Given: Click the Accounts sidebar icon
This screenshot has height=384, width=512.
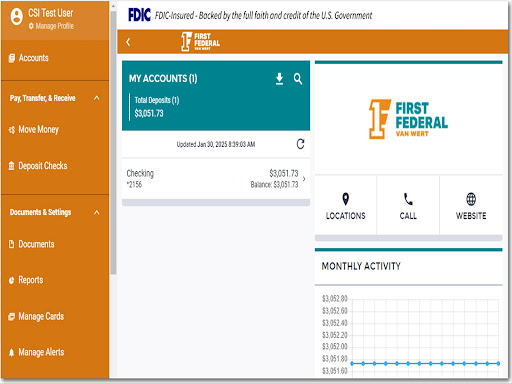Looking at the screenshot, I should [x=12, y=58].
